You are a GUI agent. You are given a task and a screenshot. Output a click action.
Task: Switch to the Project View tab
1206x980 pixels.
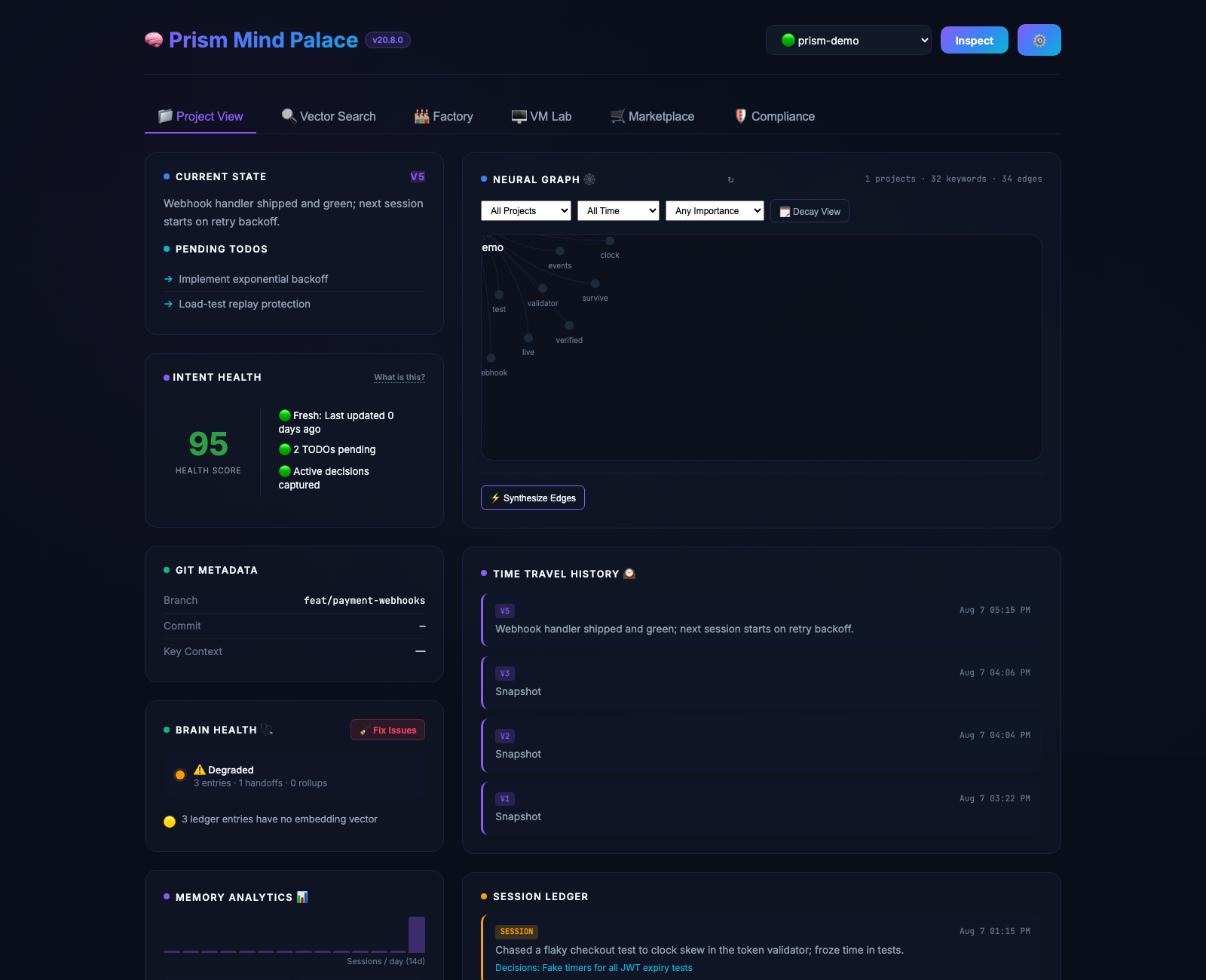click(x=200, y=116)
